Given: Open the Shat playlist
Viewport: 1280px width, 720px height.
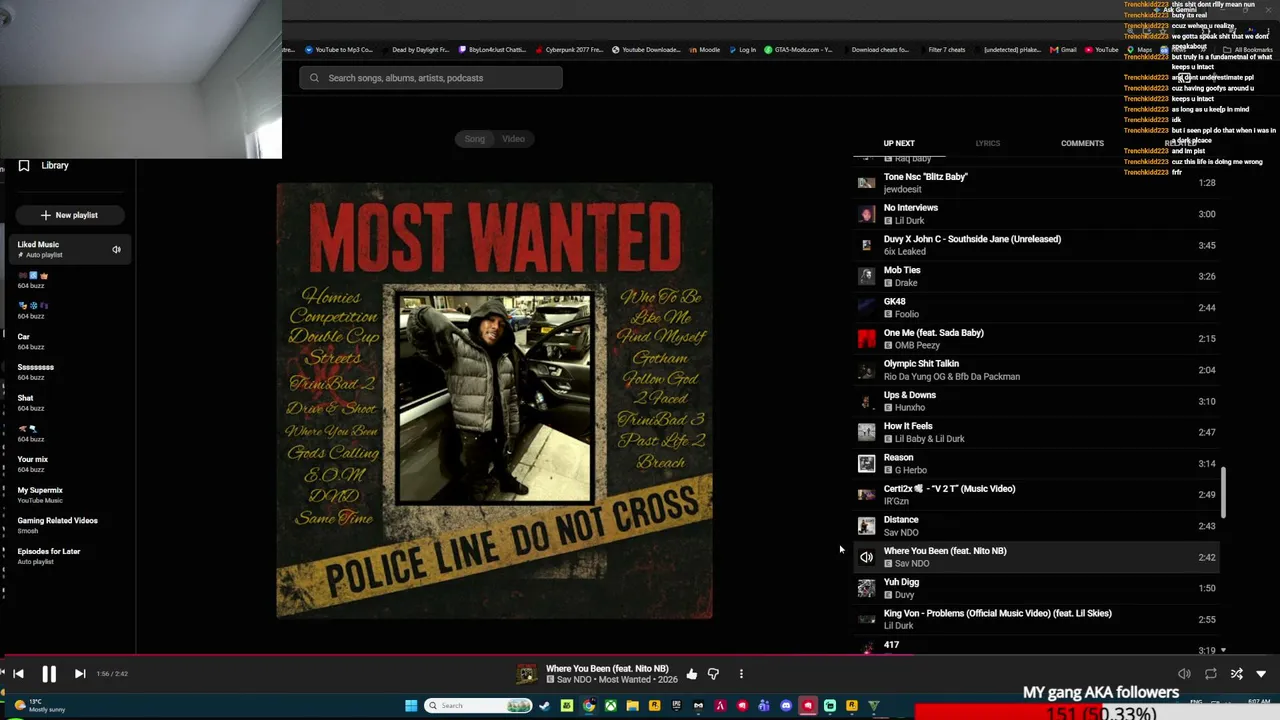Looking at the screenshot, I should (x=69, y=403).
